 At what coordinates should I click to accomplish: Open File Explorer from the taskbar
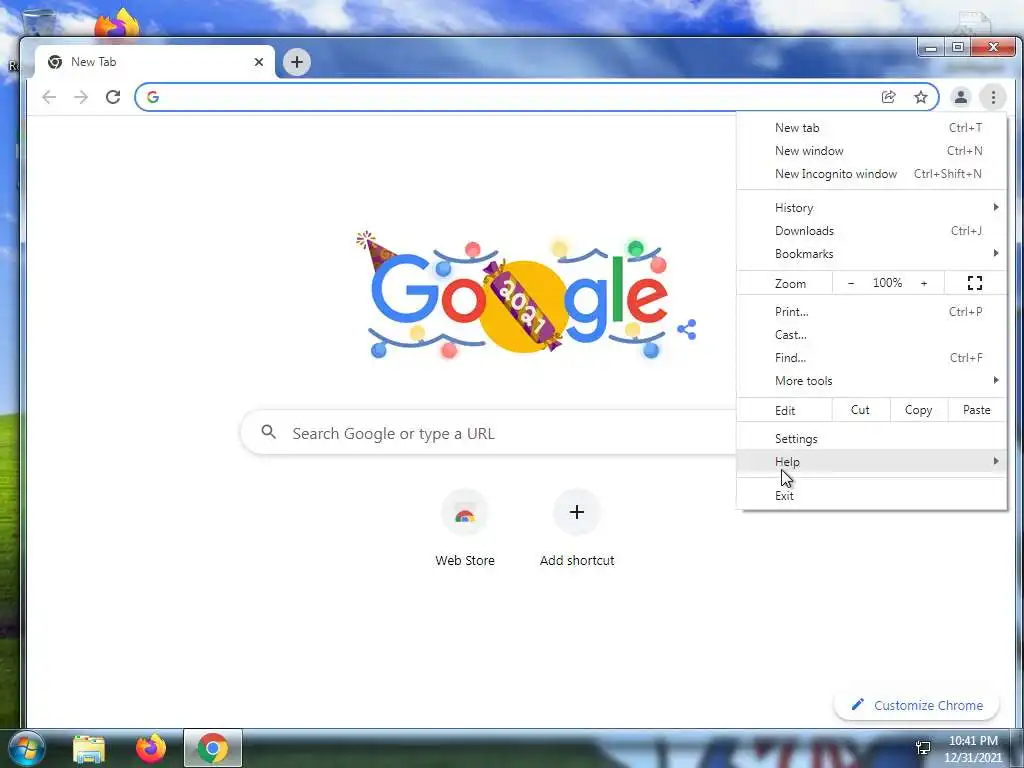(89, 748)
